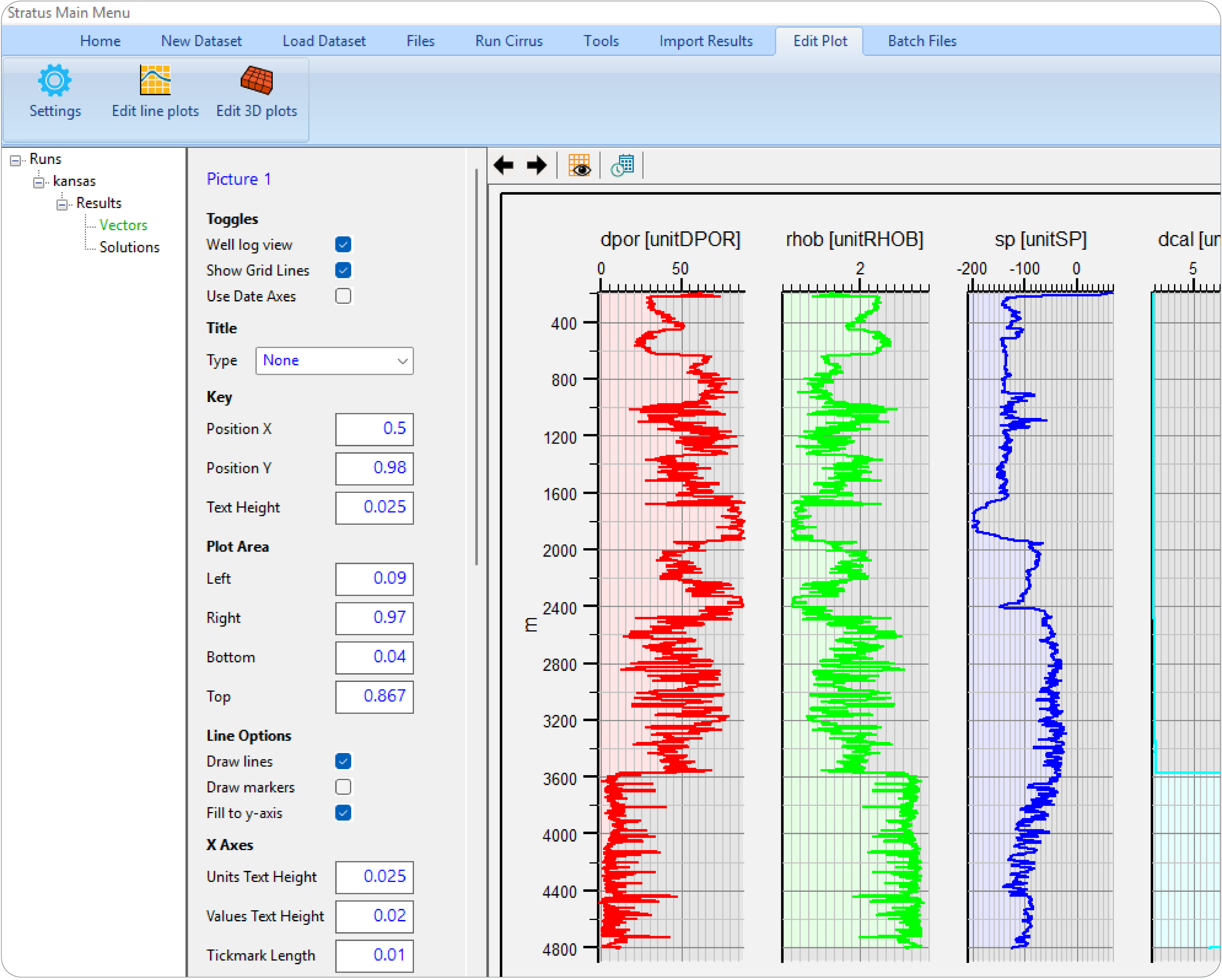
Task: Click the Picture 1 link
Action: [x=238, y=179]
